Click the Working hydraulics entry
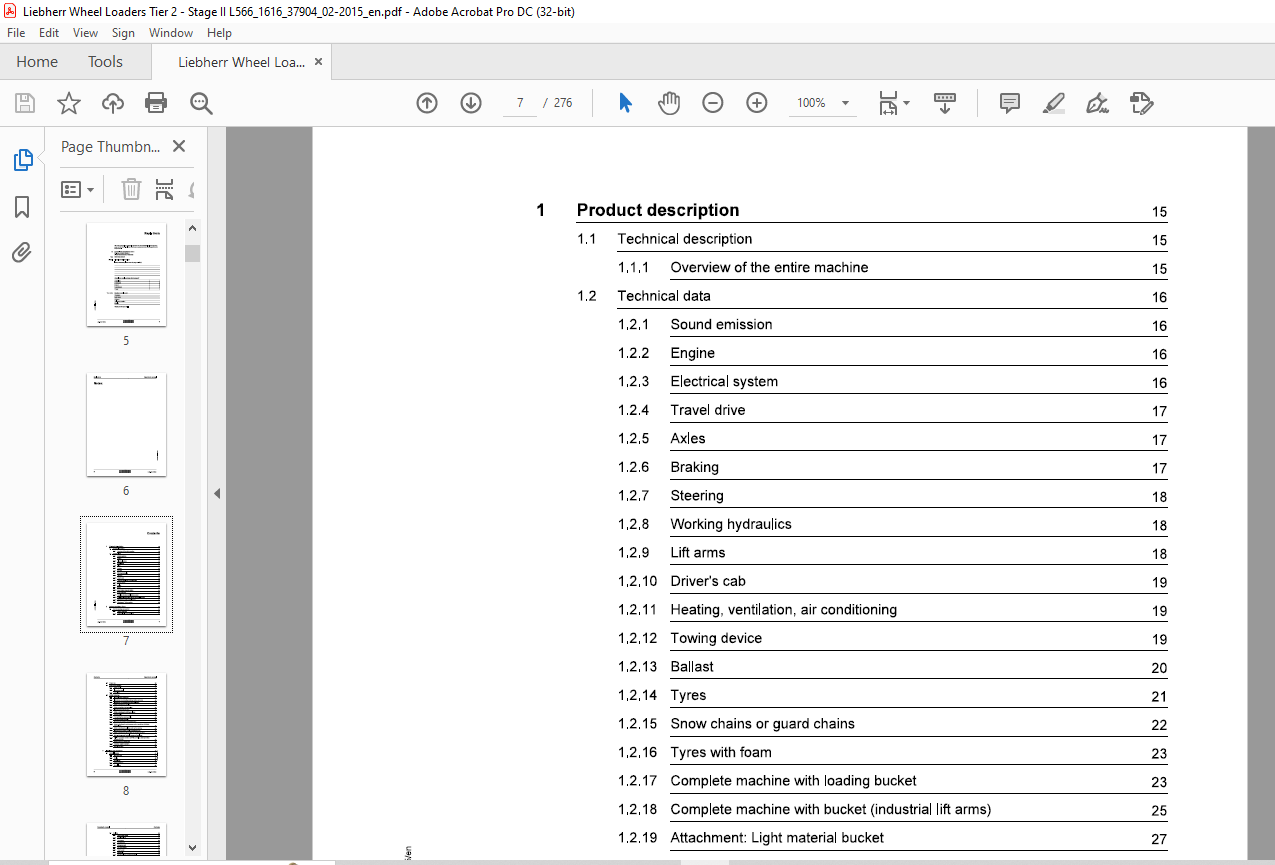Viewport: 1275px width, 865px height. pos(731,524)
